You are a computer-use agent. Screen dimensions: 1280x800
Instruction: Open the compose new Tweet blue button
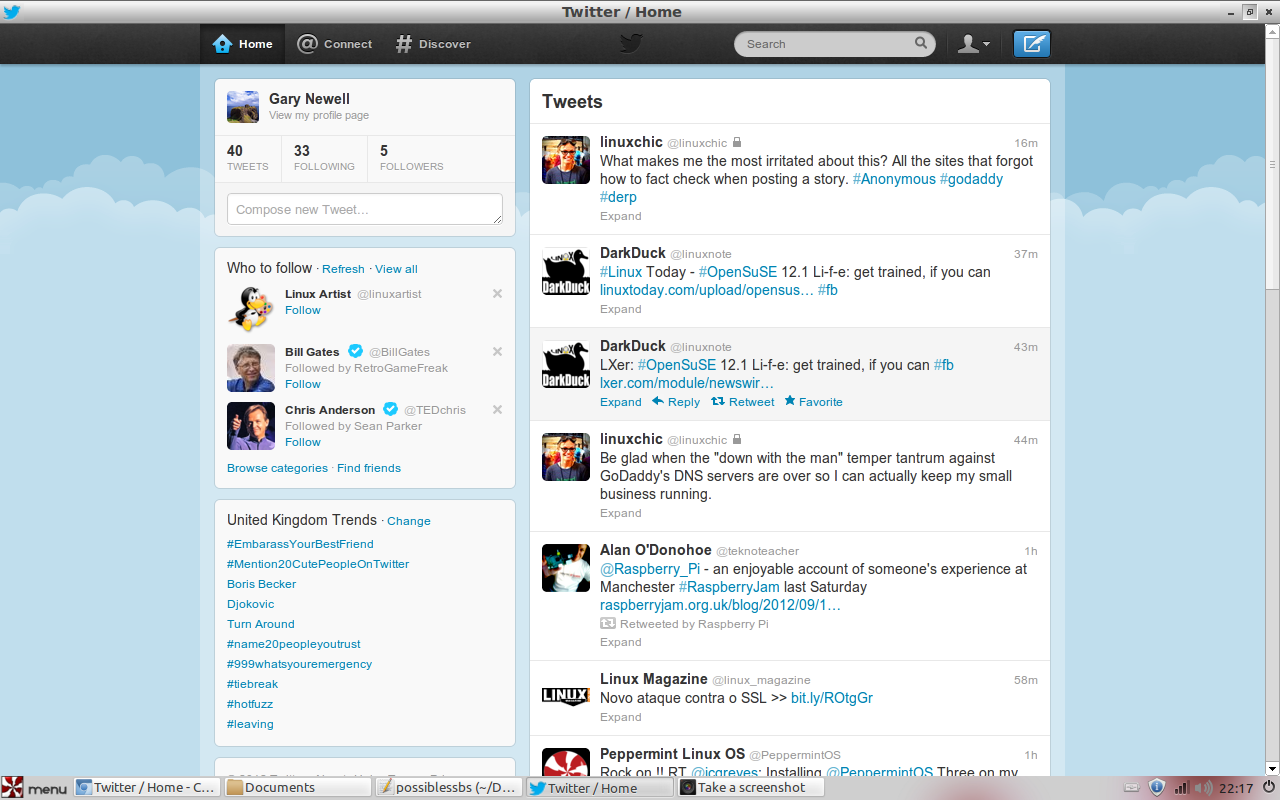(1032, 44)
